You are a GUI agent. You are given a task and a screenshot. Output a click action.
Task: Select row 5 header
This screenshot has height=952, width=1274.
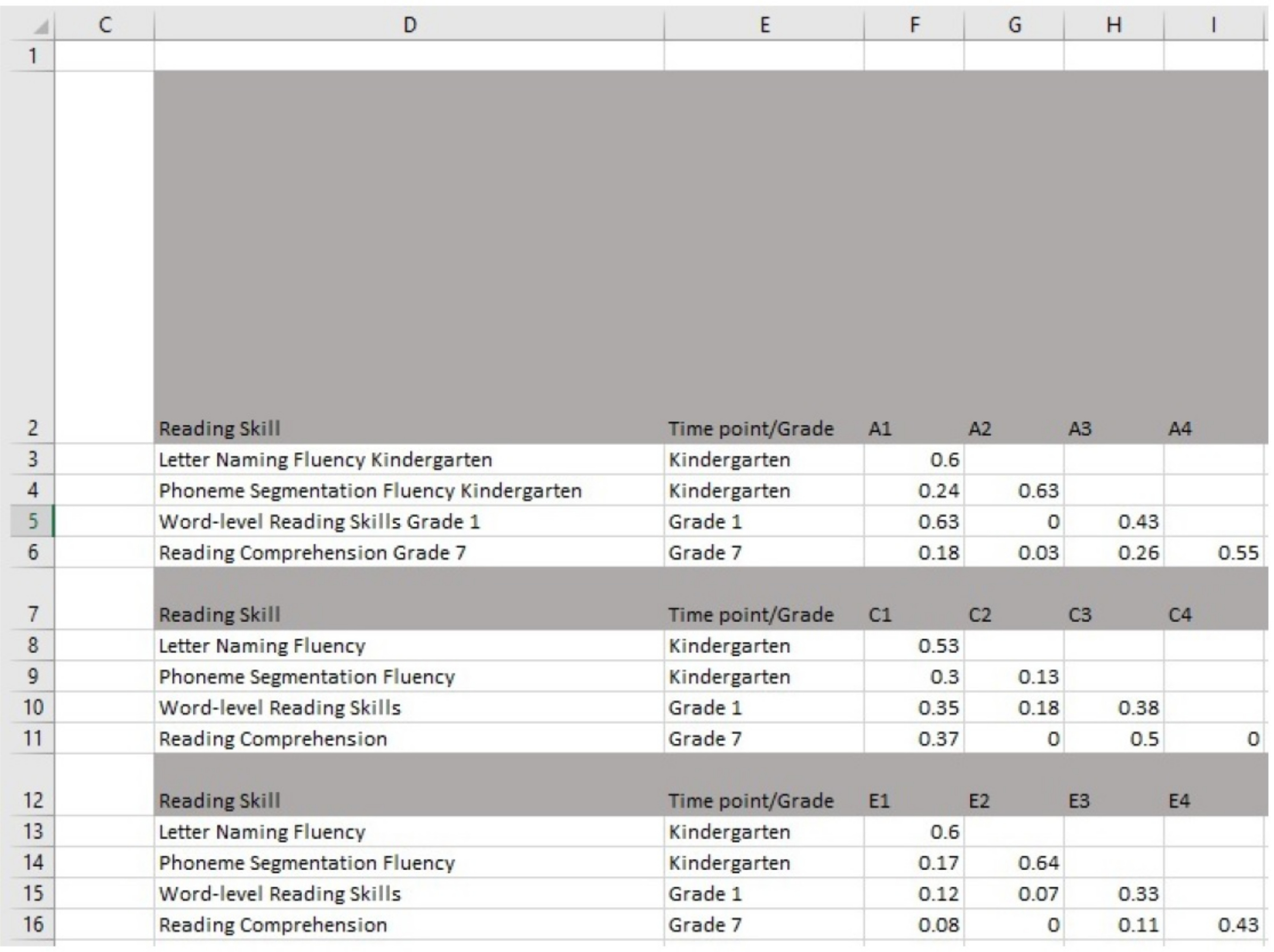point(33,521)
